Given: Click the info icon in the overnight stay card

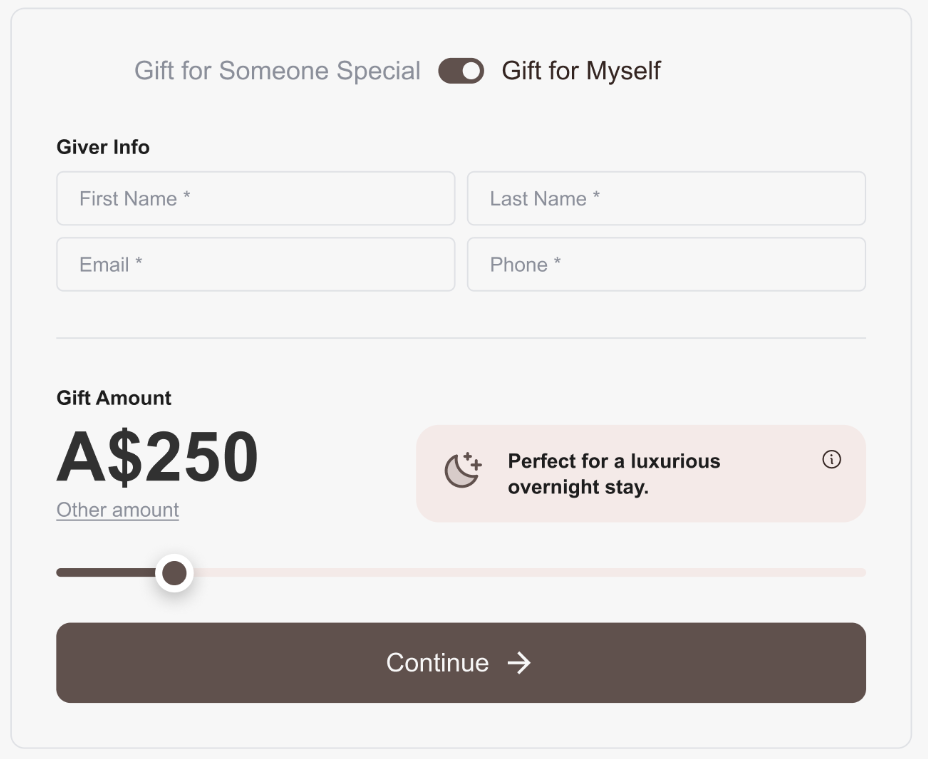Looking at the screenshot, I should pos(832,459).
